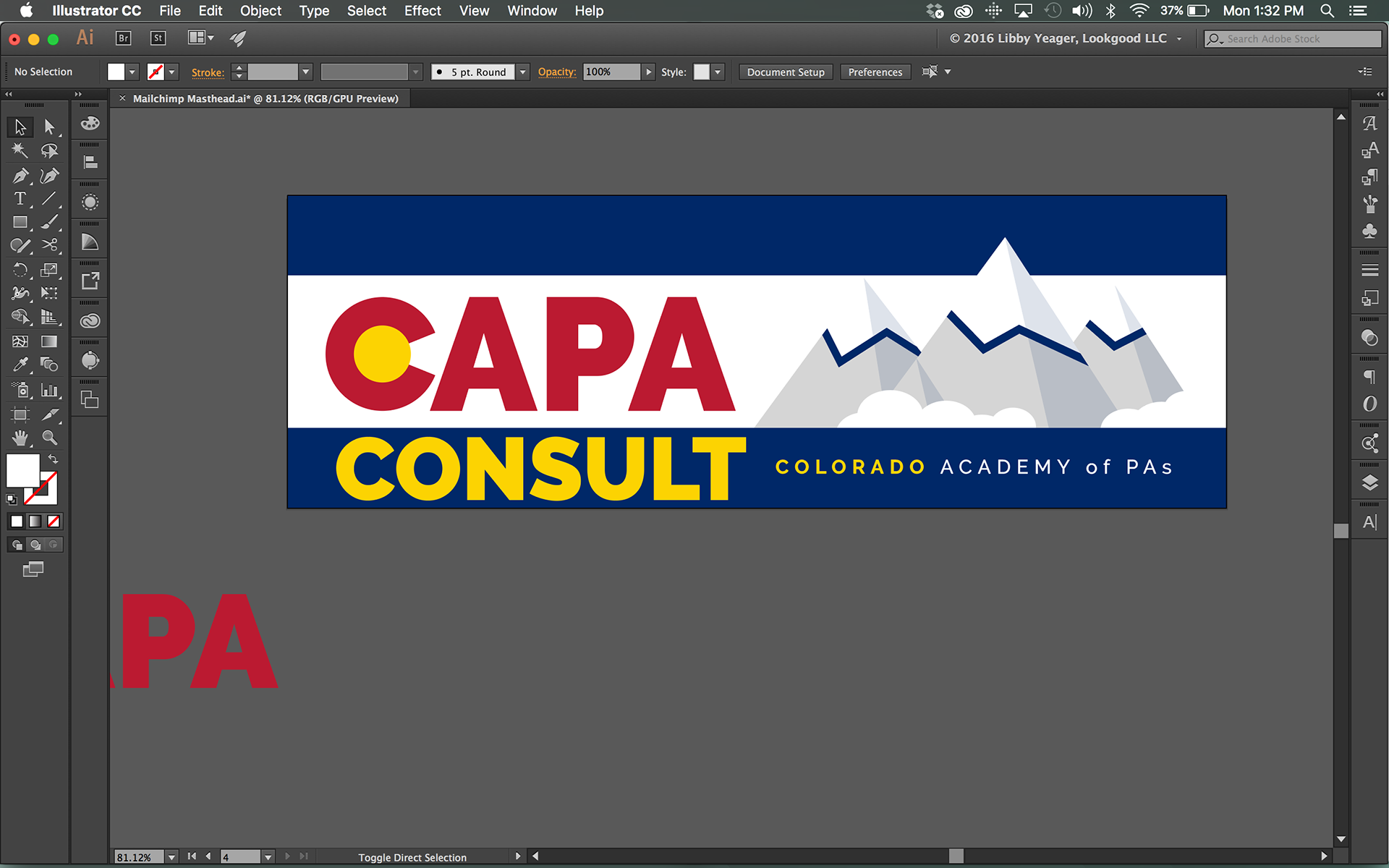The height and width of the screenshot is (868, 1389).
Task: Select the Scissors tool
Action: click(x=49, y=245)
